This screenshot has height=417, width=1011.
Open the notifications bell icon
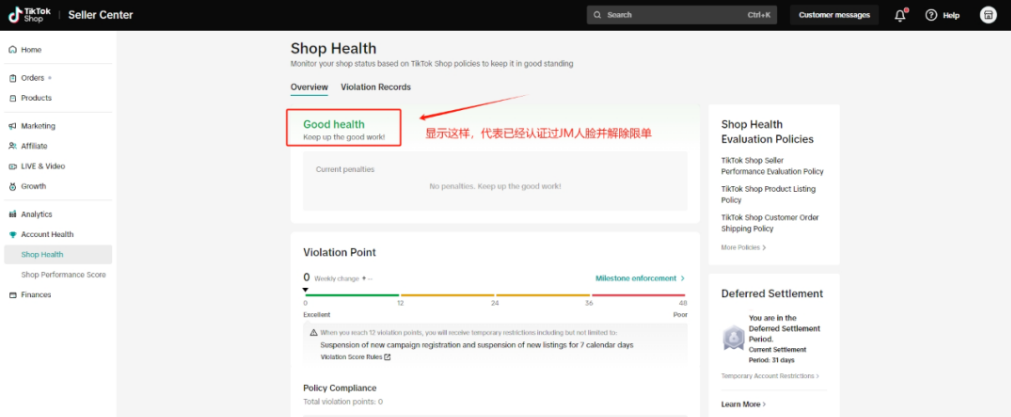coord(900,15)
